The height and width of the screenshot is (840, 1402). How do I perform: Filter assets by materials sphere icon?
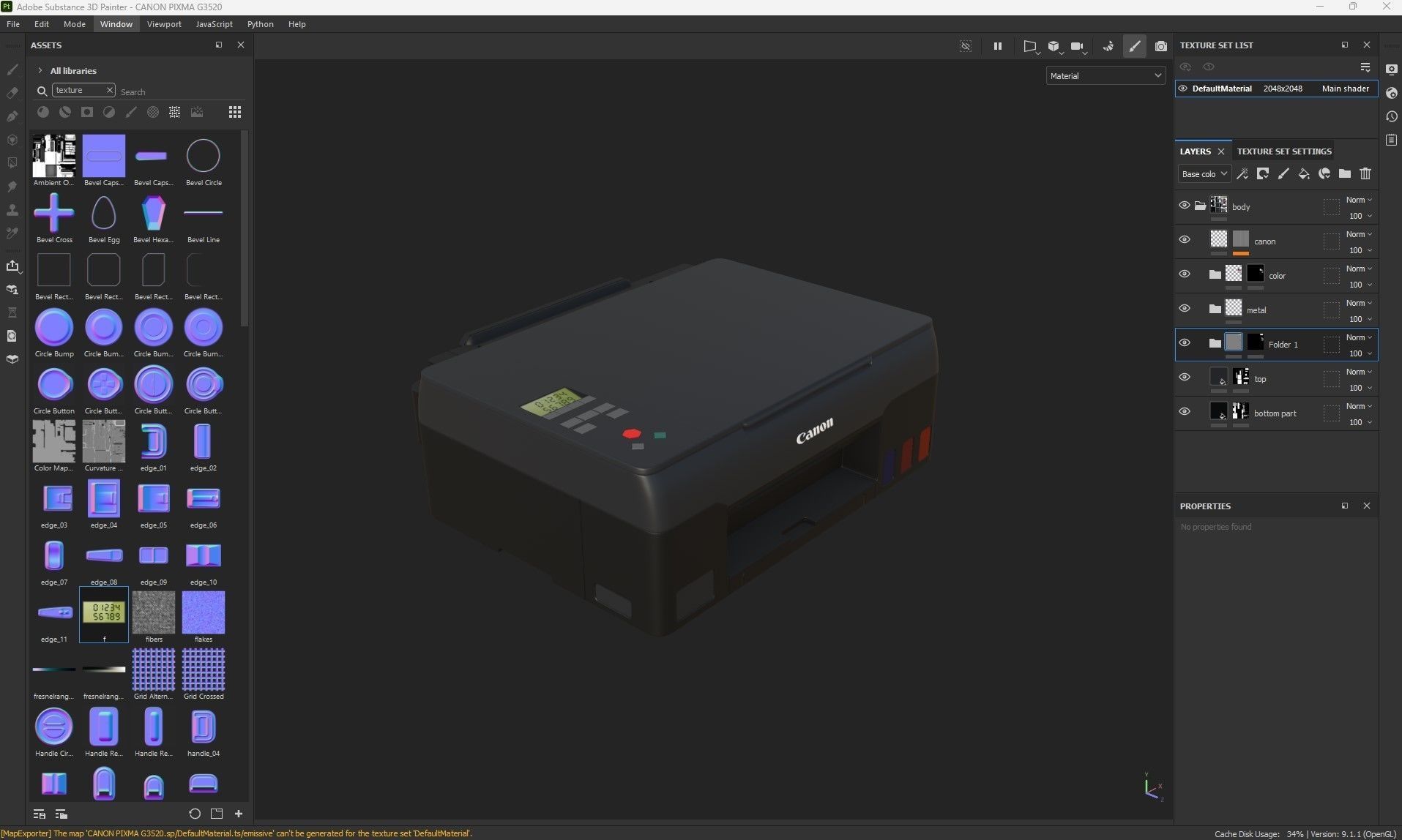(43, 112)
